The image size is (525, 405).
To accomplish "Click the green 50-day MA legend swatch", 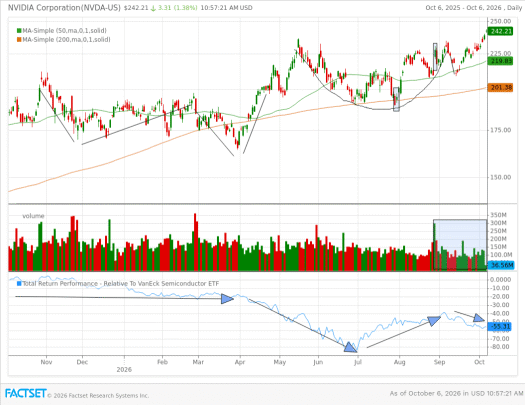I will [x=19, y=31].
